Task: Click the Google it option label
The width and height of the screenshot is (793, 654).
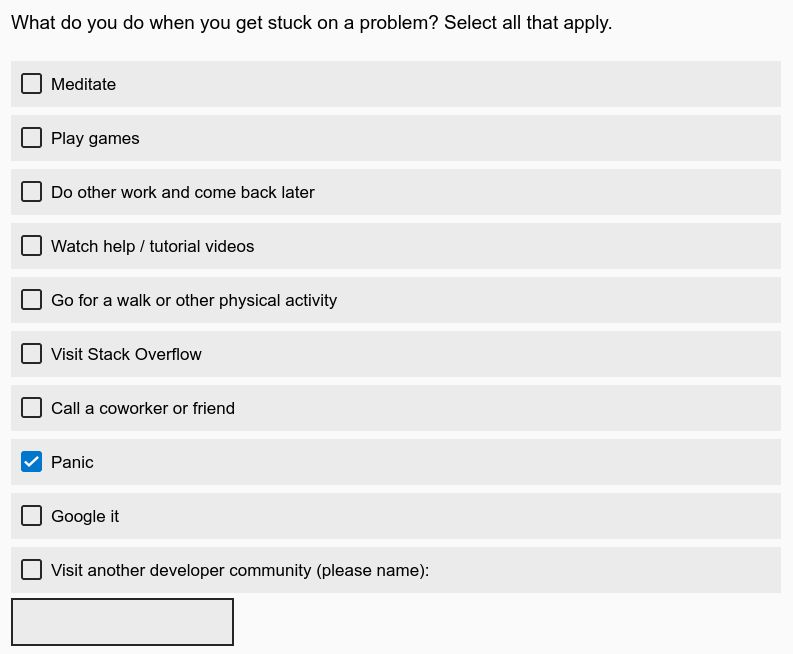Action: (x=85, y=516)
